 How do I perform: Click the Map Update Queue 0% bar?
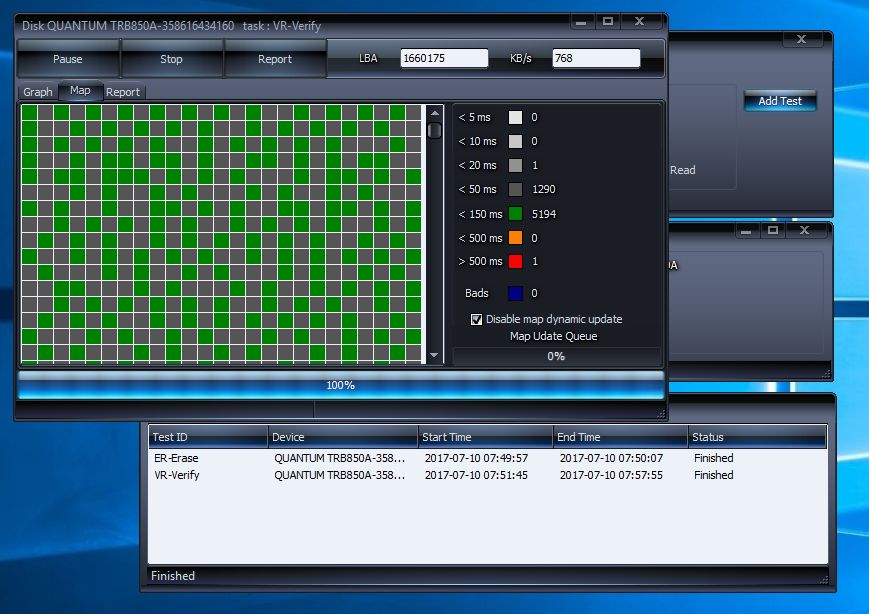click(556, 356)
